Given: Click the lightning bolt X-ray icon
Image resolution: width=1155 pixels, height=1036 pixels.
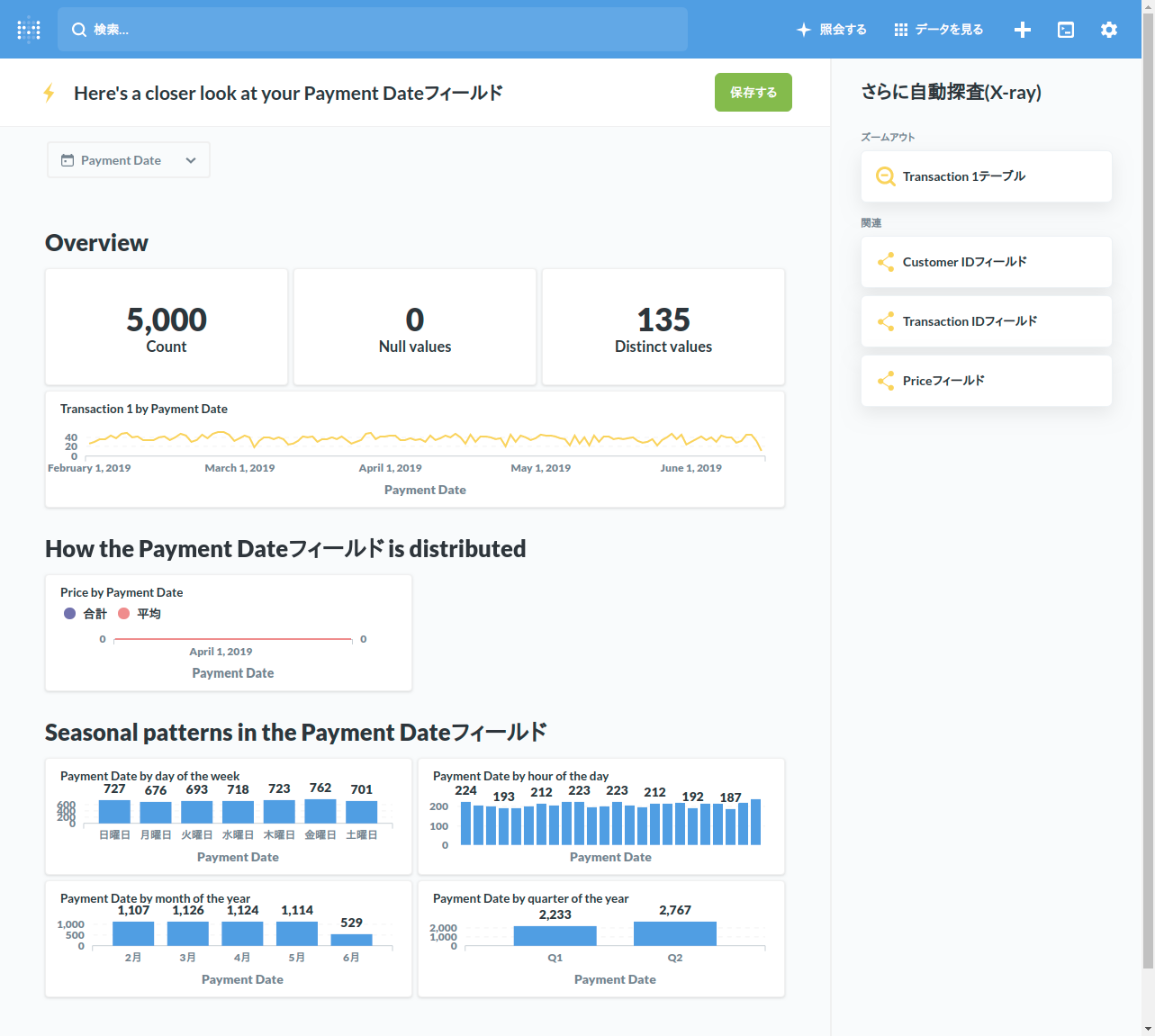Looking at the screenshot, I should tap(49, 93).
